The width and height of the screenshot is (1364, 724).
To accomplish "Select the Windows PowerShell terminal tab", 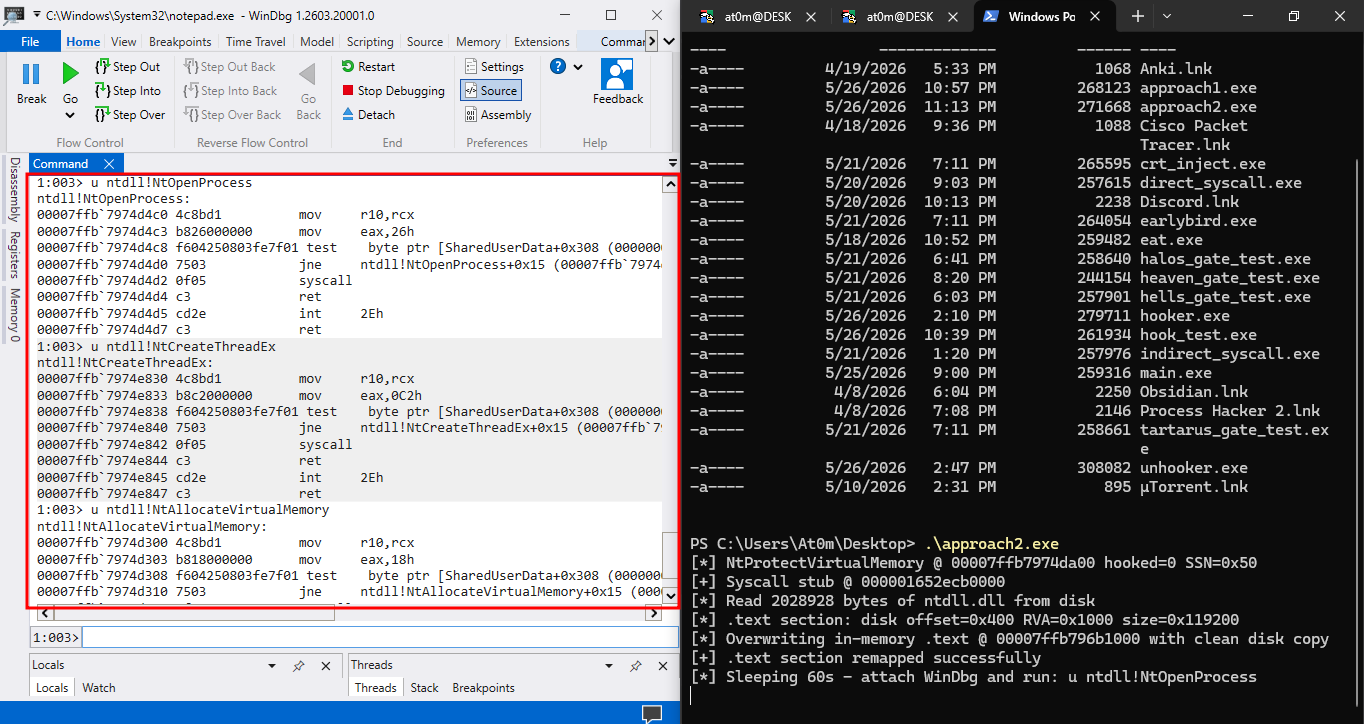I will (x=1044, y=17).
